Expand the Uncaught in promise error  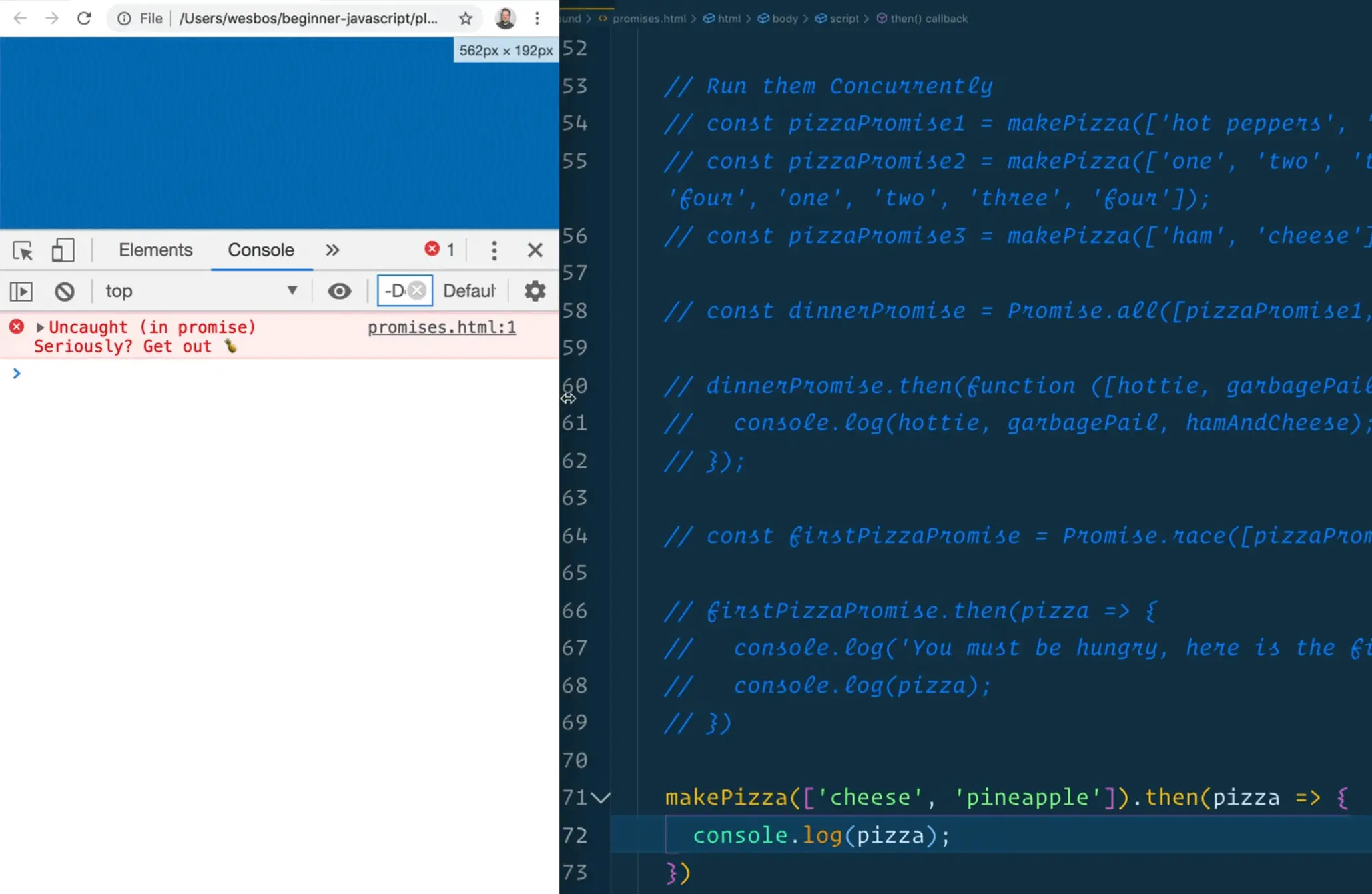tap(40, 328)
